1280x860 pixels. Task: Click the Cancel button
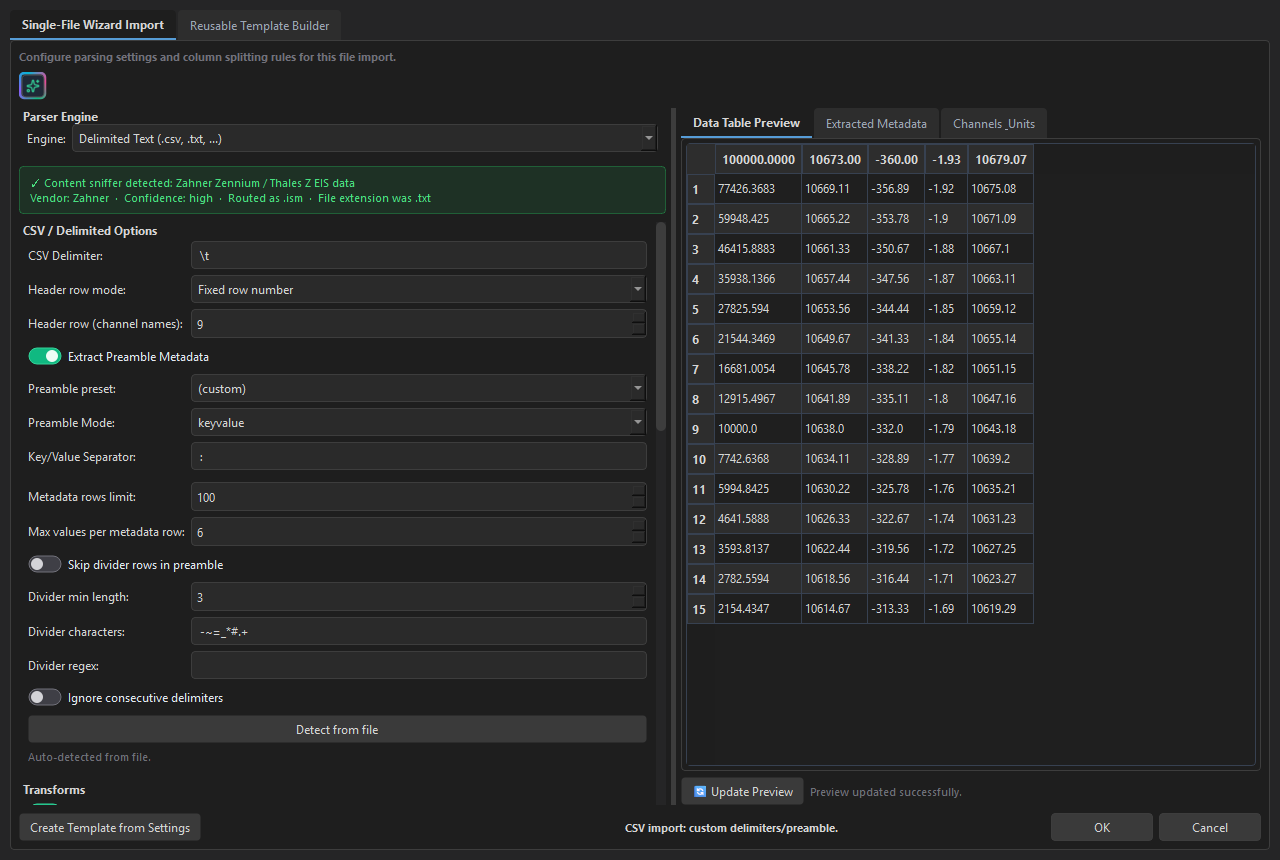point(1210,827)
